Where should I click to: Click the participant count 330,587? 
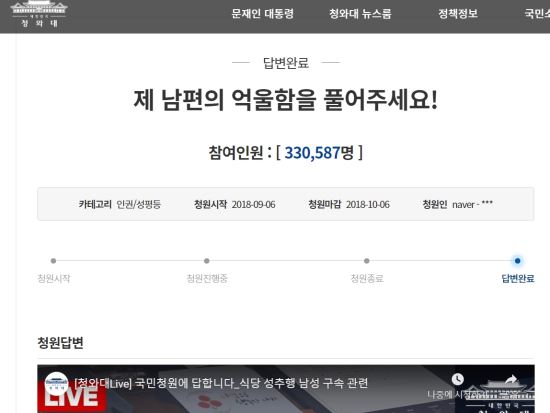pos(312,153)
